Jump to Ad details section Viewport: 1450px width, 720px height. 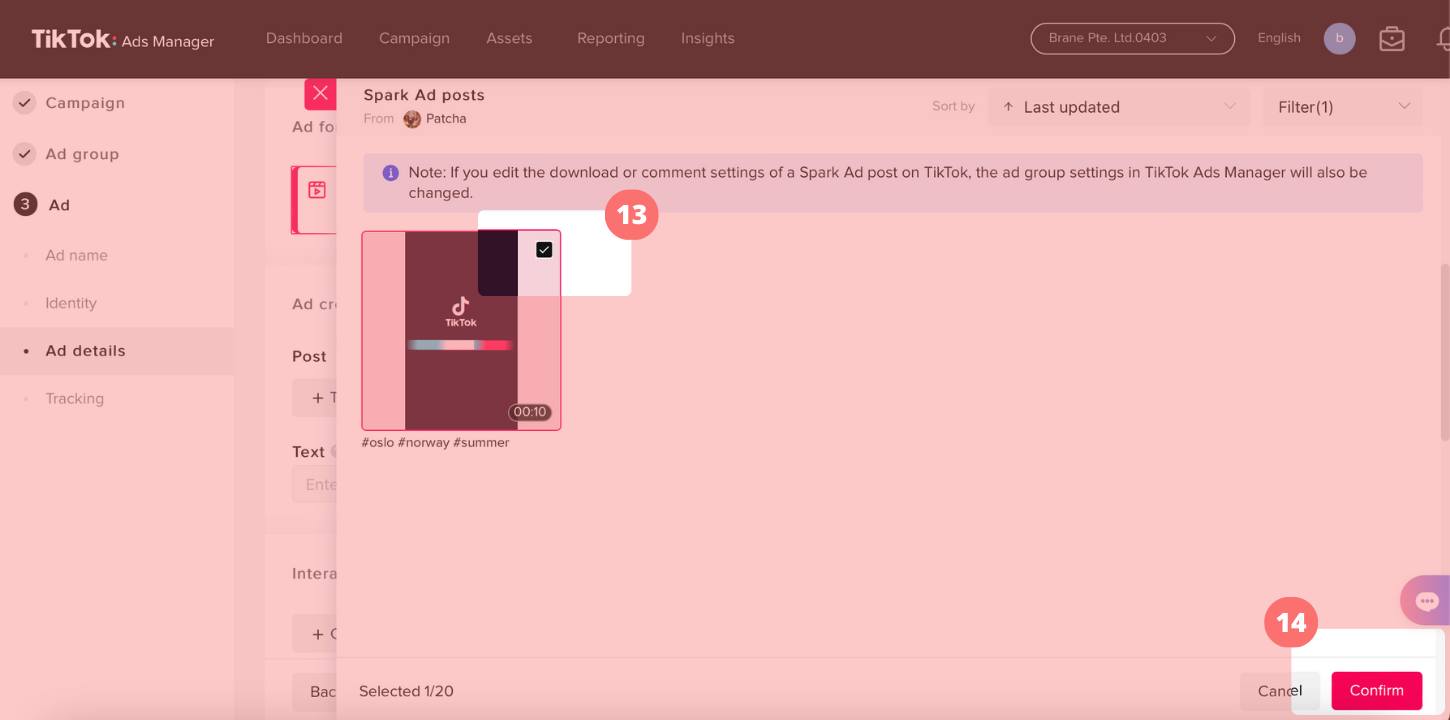click(85, 351)
